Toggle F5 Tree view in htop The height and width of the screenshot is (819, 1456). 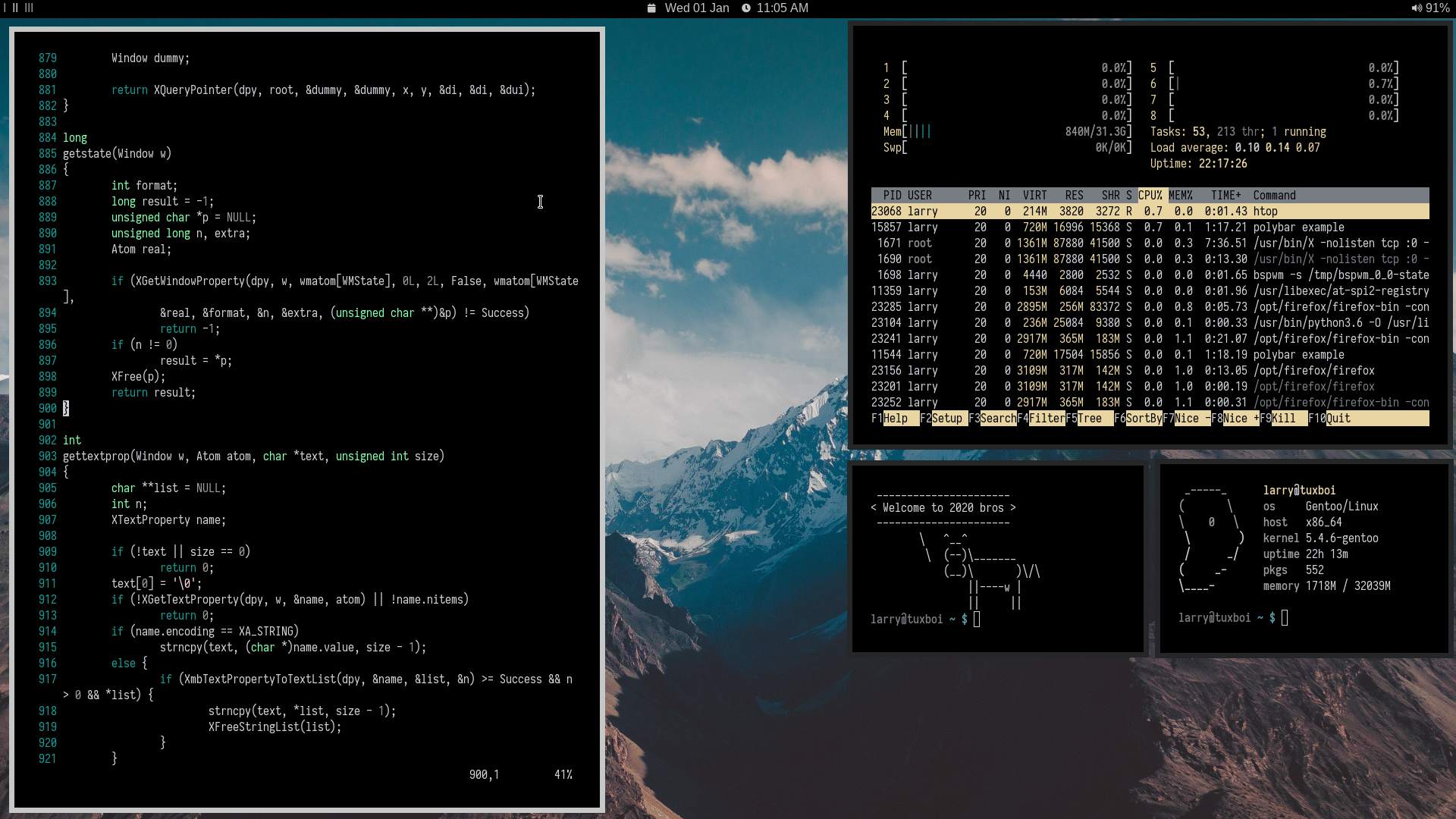pos(1089,419)
